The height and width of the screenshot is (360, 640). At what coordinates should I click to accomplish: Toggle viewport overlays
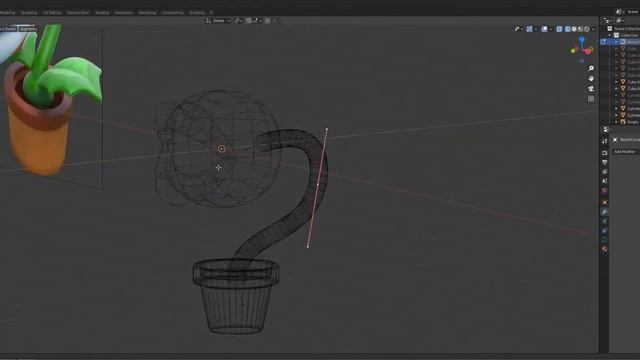pos(544,29)
